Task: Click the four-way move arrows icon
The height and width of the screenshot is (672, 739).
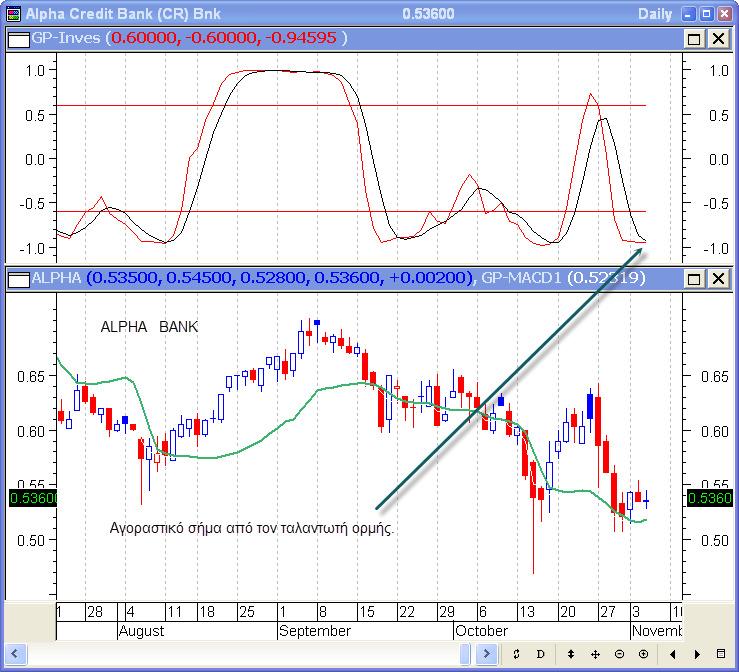Action: pos(595,654)
